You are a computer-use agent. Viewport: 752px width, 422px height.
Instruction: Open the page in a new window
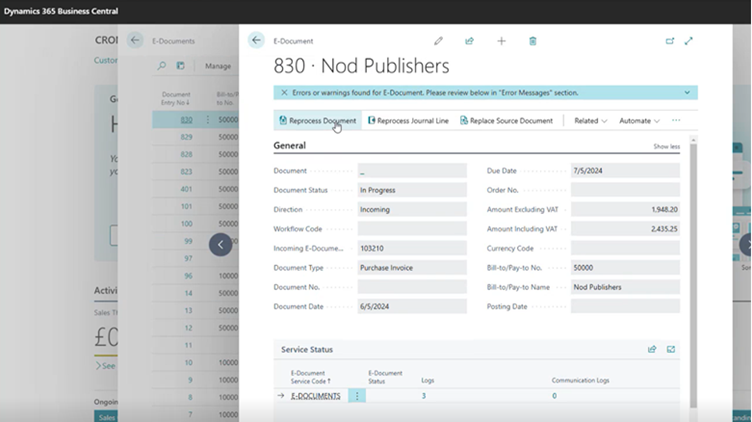click(670, 41)
